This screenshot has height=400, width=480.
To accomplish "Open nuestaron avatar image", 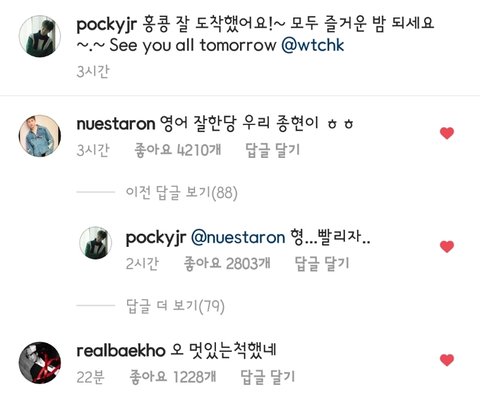I will [40, 136].
